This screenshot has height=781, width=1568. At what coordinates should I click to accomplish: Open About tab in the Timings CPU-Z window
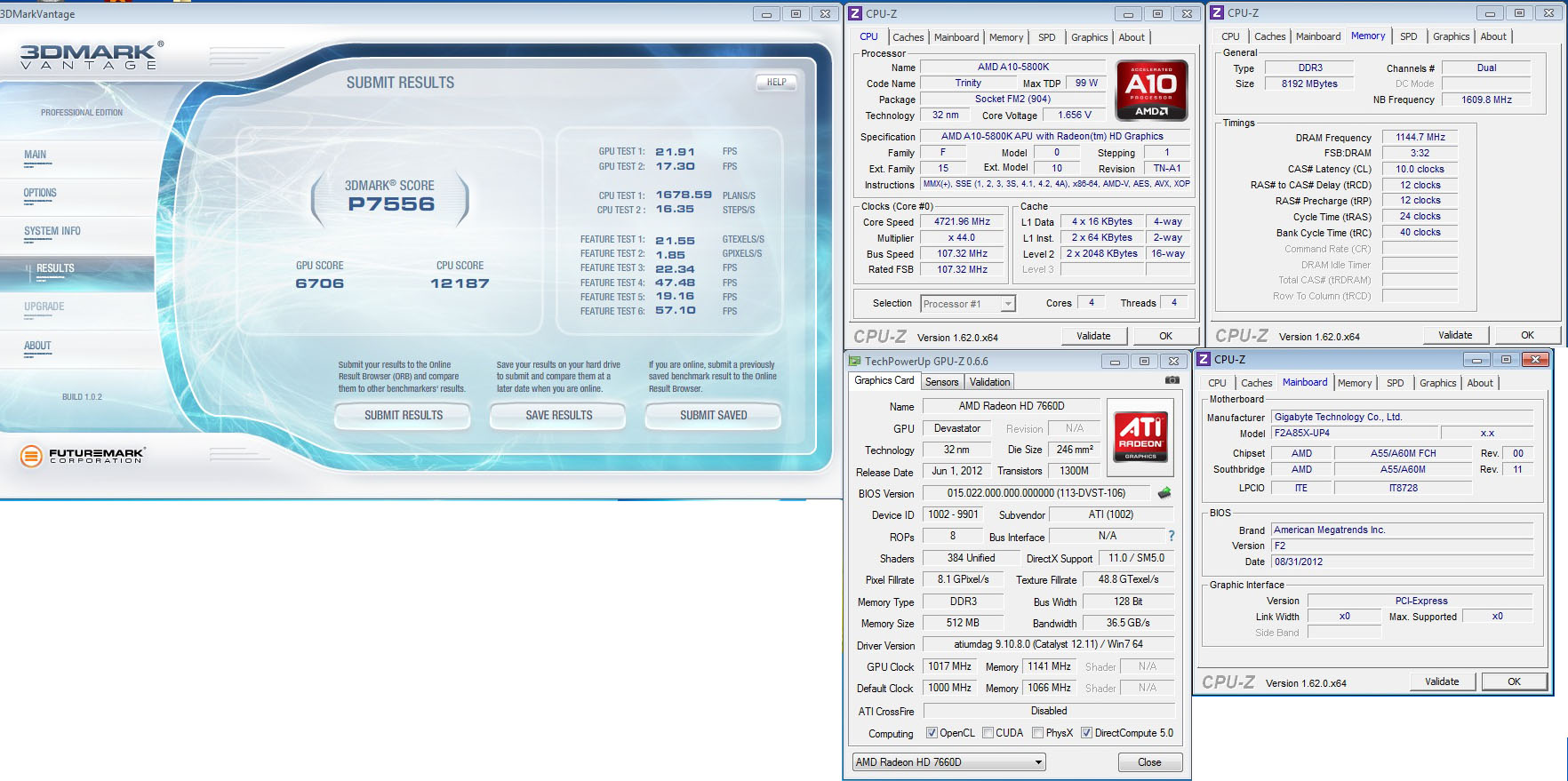coord(1493,36)
